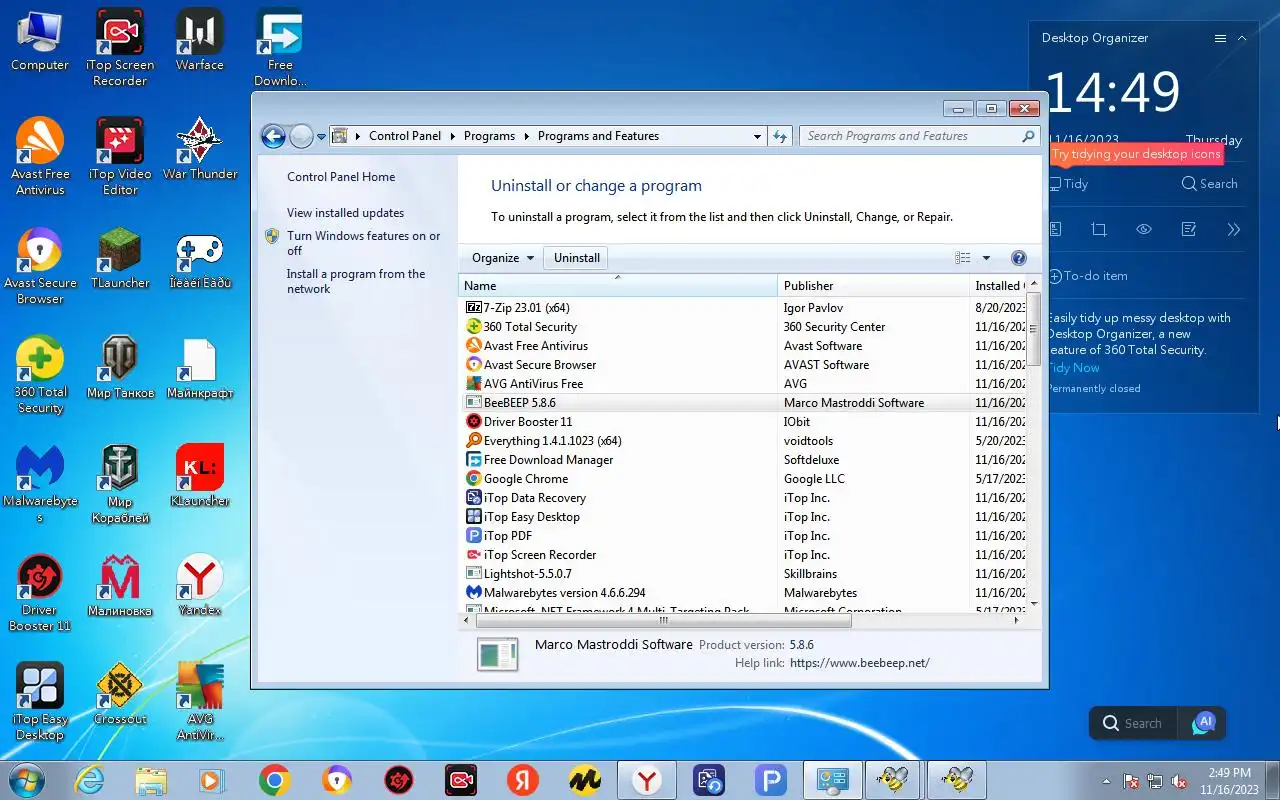The width and height of the screenshot is (1280, 800).
Task: Select the Майнкрафт file on the desktop
Action: (x=200, y=368)
